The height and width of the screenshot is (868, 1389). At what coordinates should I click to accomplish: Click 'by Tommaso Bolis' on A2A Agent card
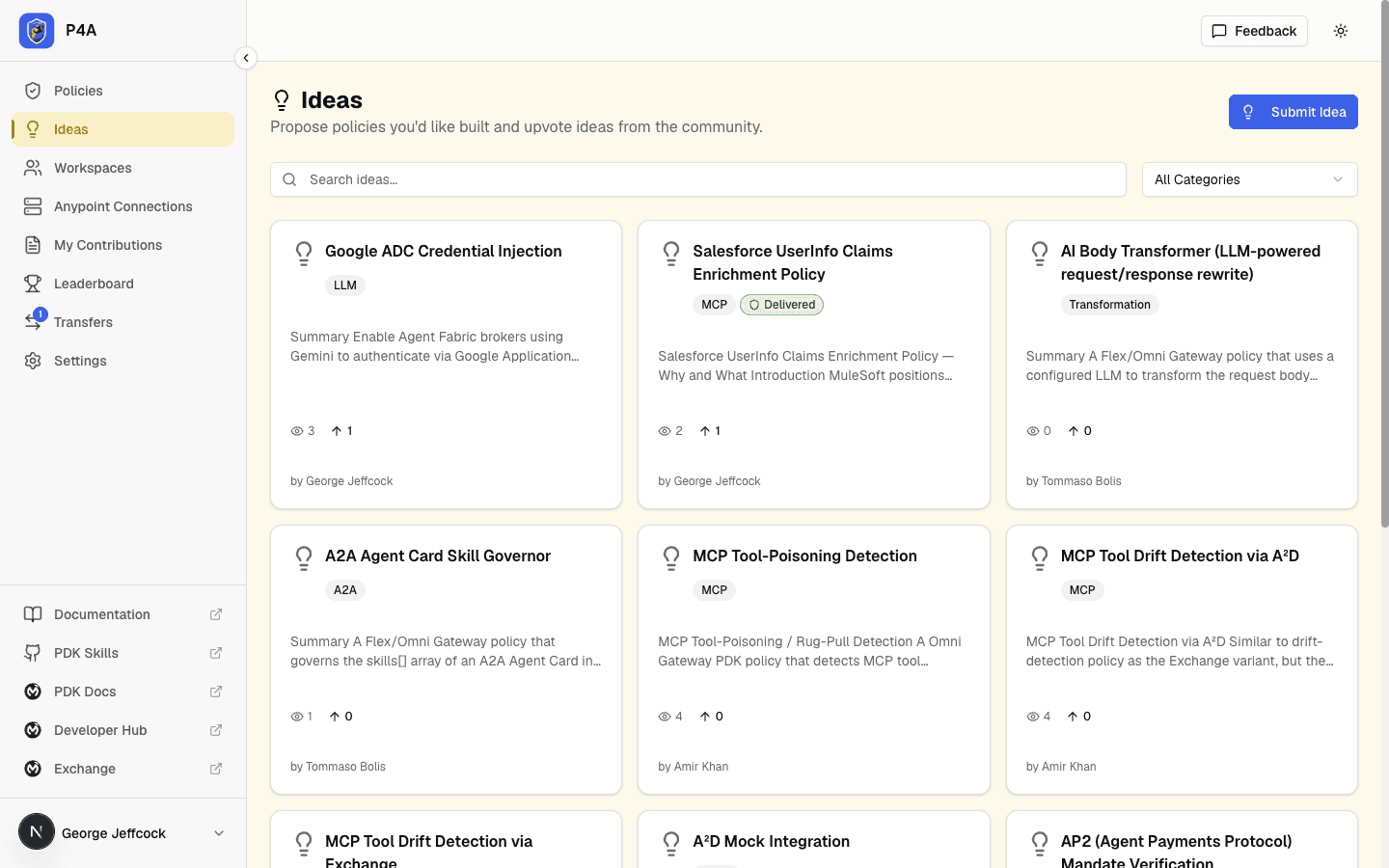338,767
